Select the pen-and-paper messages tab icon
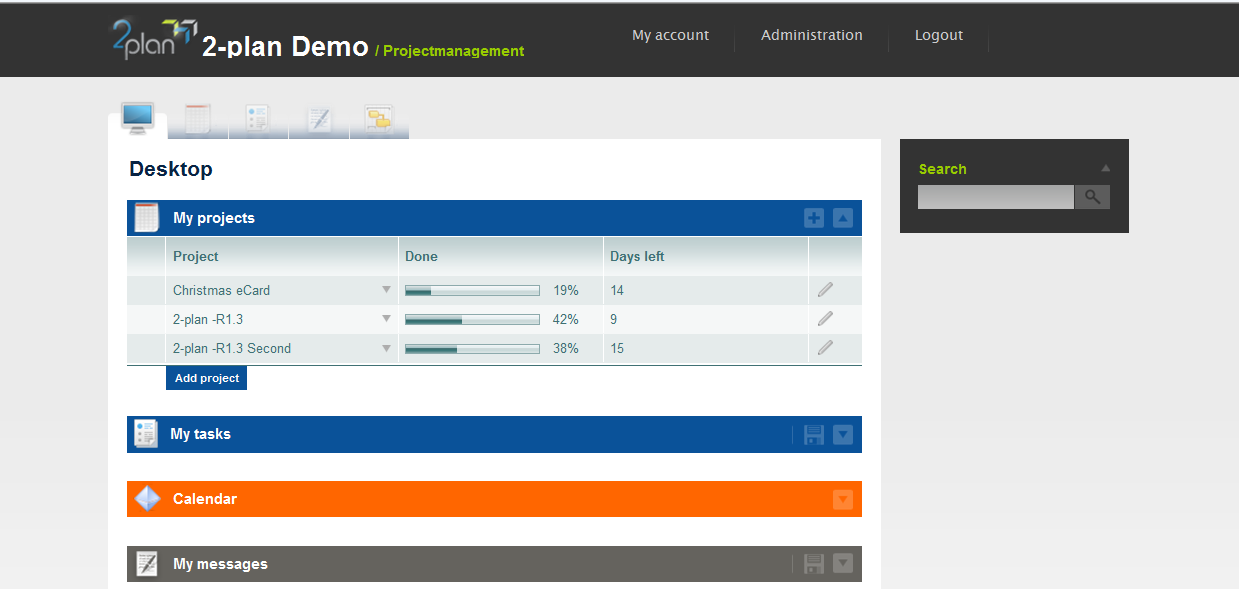Viewport: 1239px width, 589px height. 318,117
